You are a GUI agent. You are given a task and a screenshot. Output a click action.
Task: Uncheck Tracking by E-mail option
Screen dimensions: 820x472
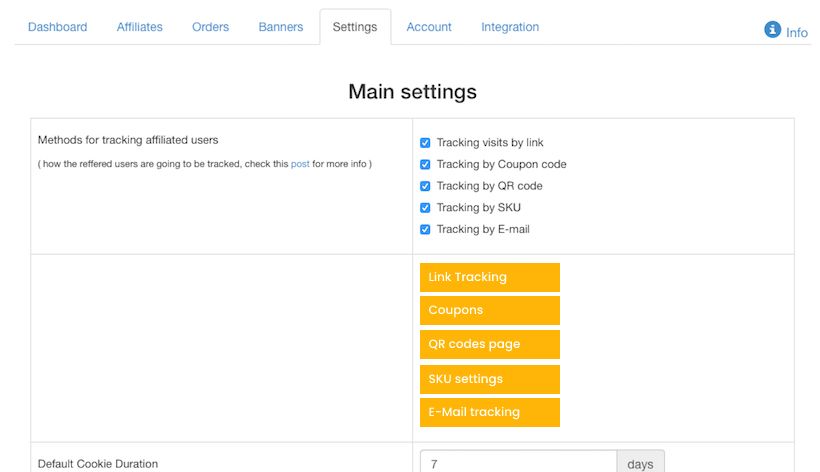point(426,230)
